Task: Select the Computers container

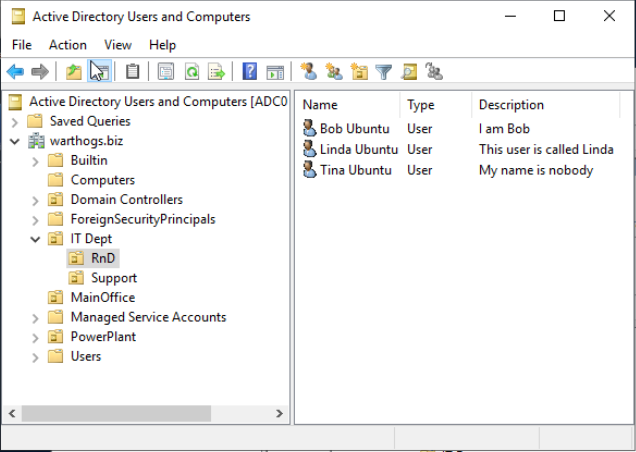Action: [103, 180]
